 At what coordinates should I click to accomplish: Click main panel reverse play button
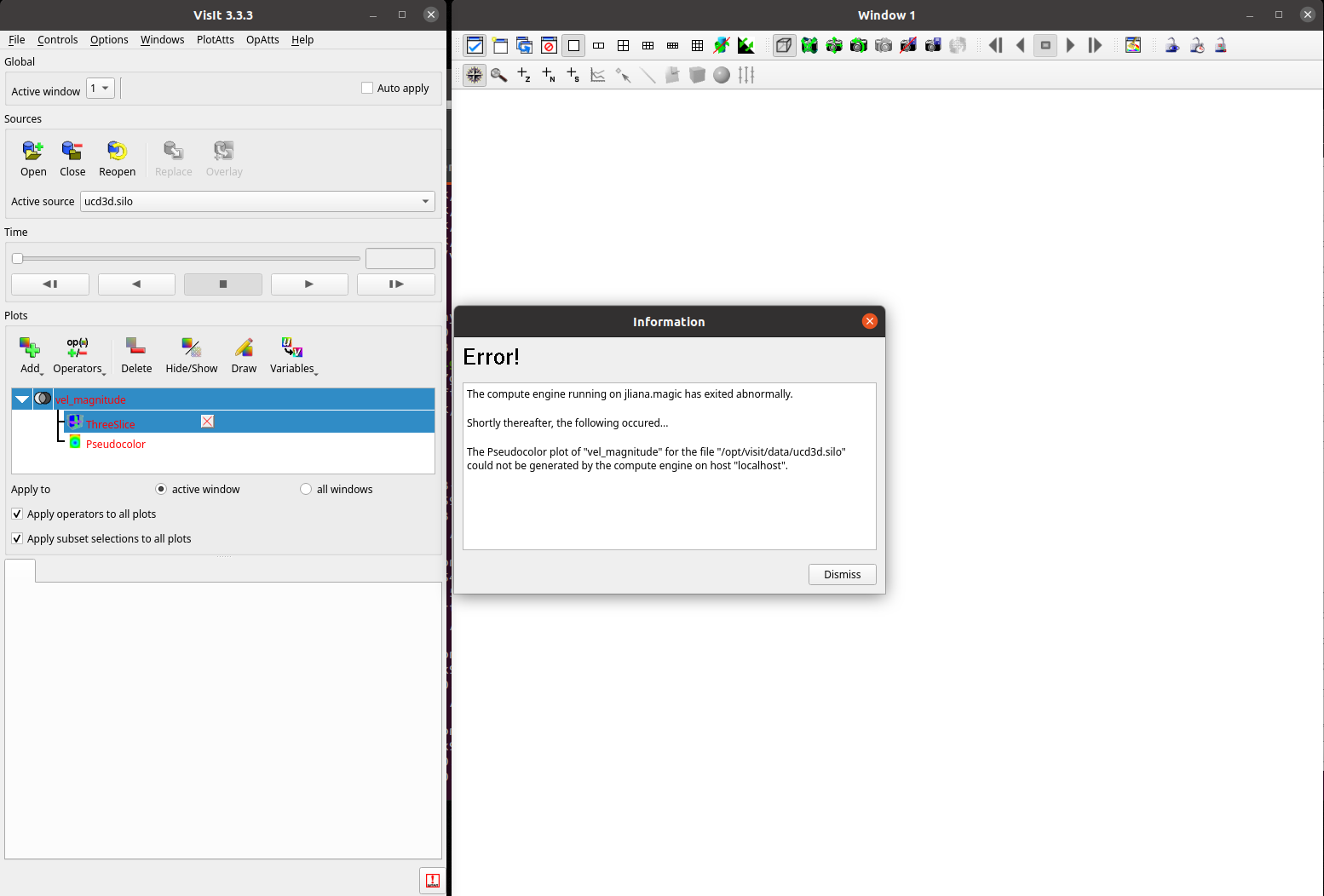(136, 284)
